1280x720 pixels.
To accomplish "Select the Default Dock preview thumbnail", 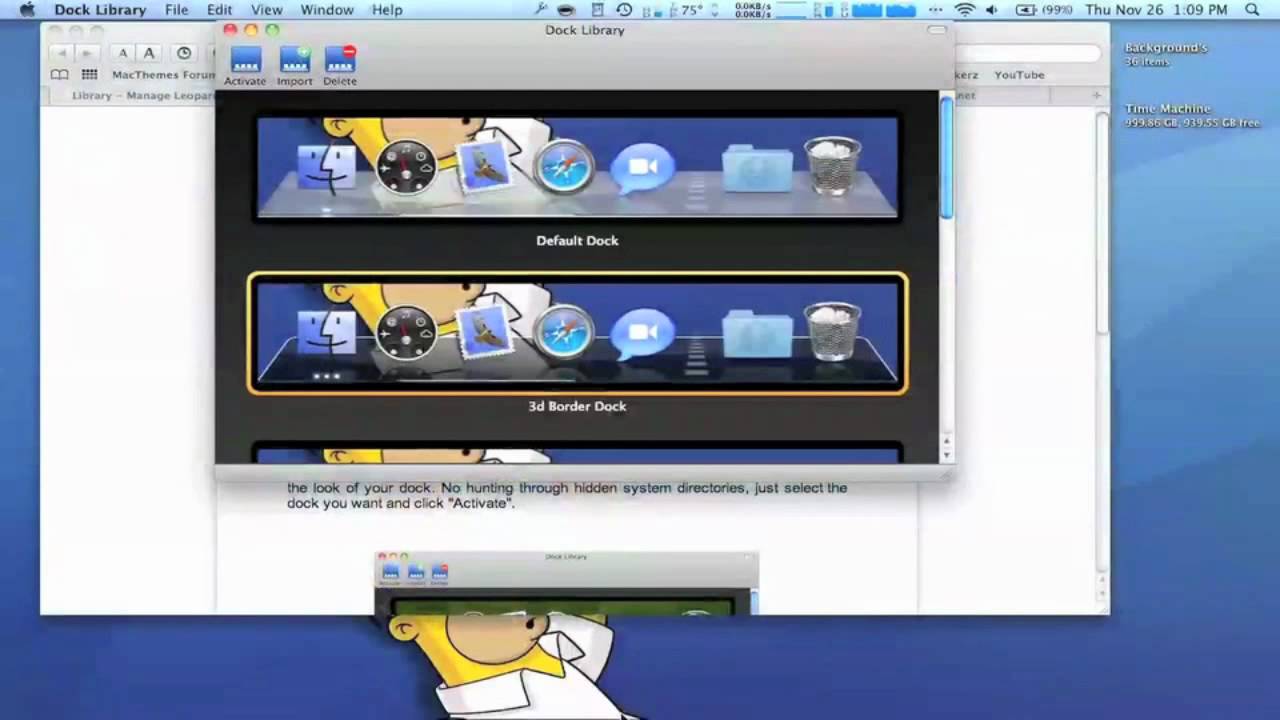I will (x=577, y=167).
